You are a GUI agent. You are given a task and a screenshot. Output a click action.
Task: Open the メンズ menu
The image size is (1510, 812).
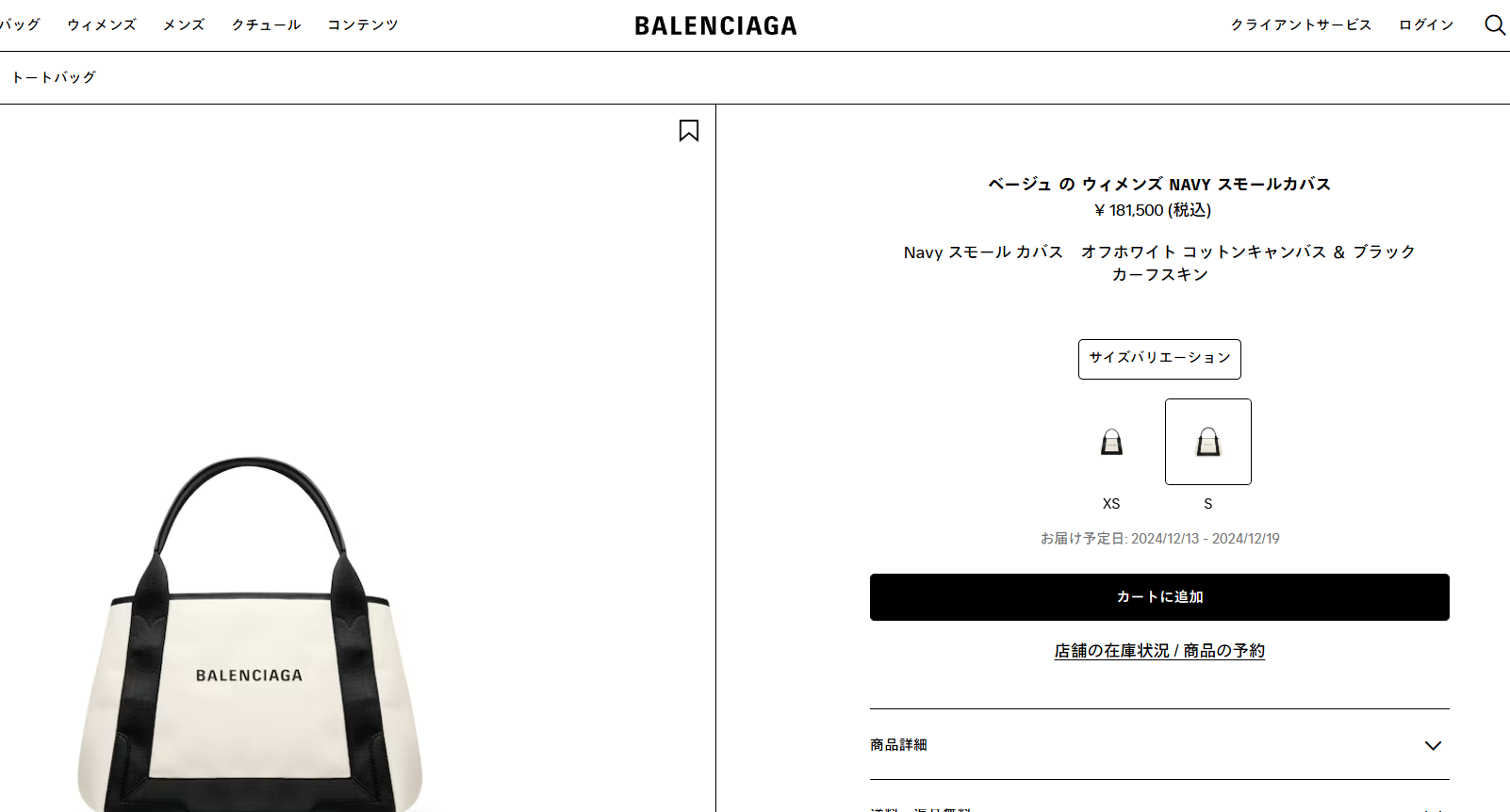184,24
